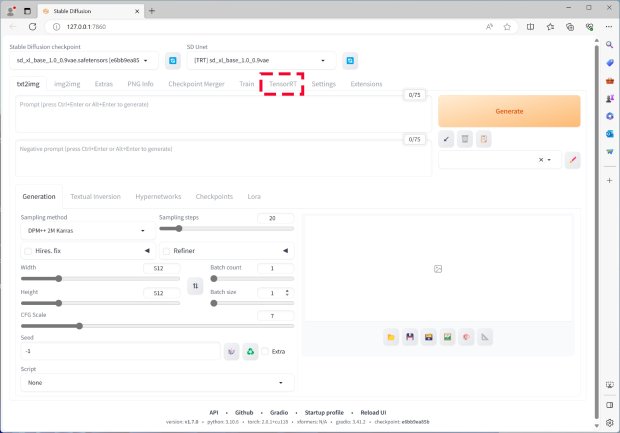This screenshot has width=620, height=433.
Task: Open the Extensions tab
Action: 366,84
